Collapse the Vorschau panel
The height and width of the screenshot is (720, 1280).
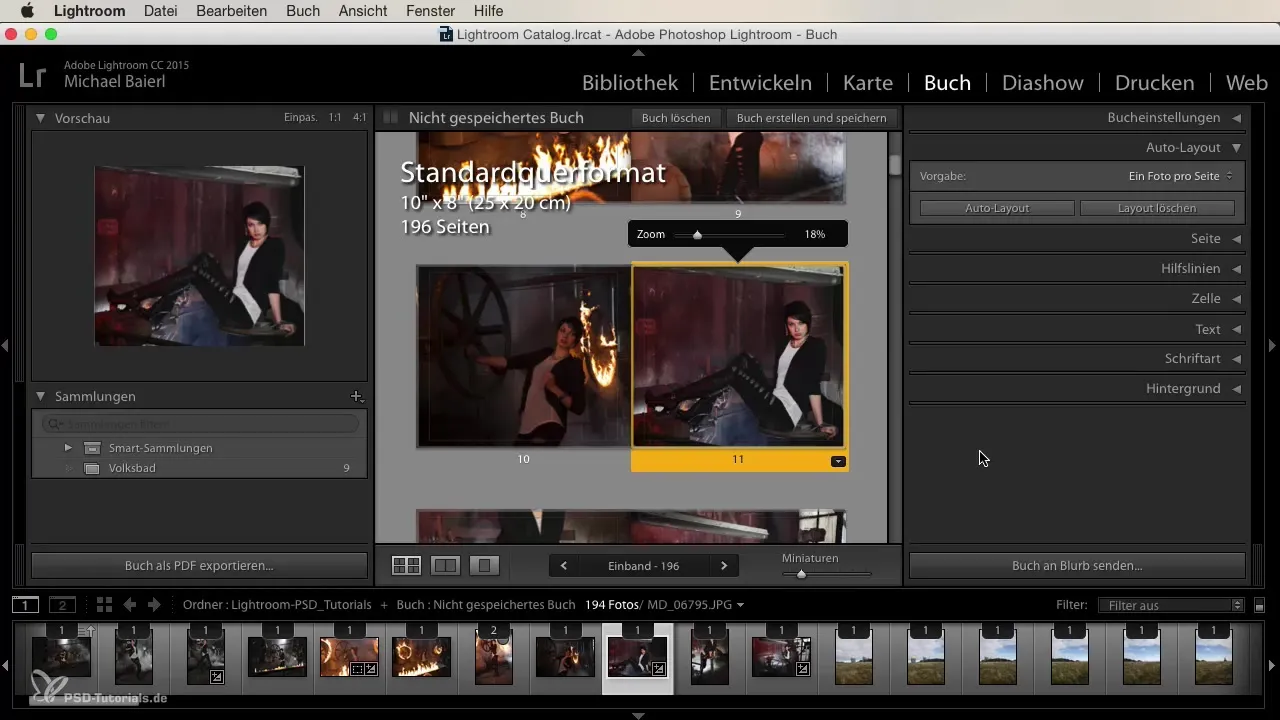(x=40, y=118)
